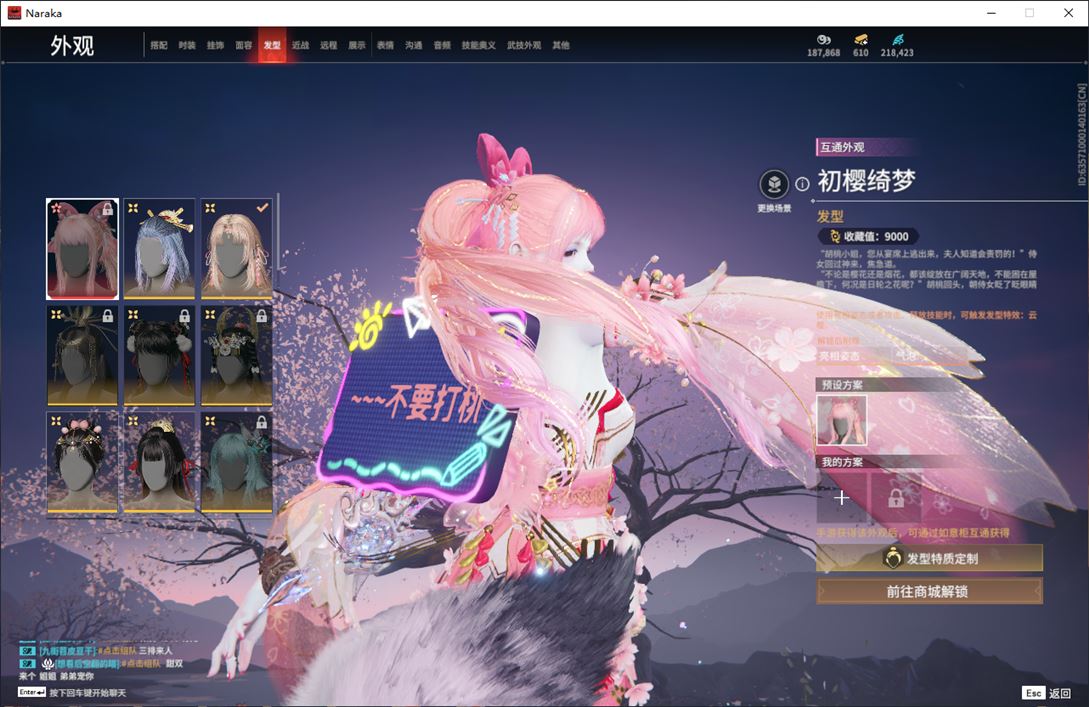Click the locked scheme slot under 我的方案
Screen dimensions: 1089x707
pos(896,497)
